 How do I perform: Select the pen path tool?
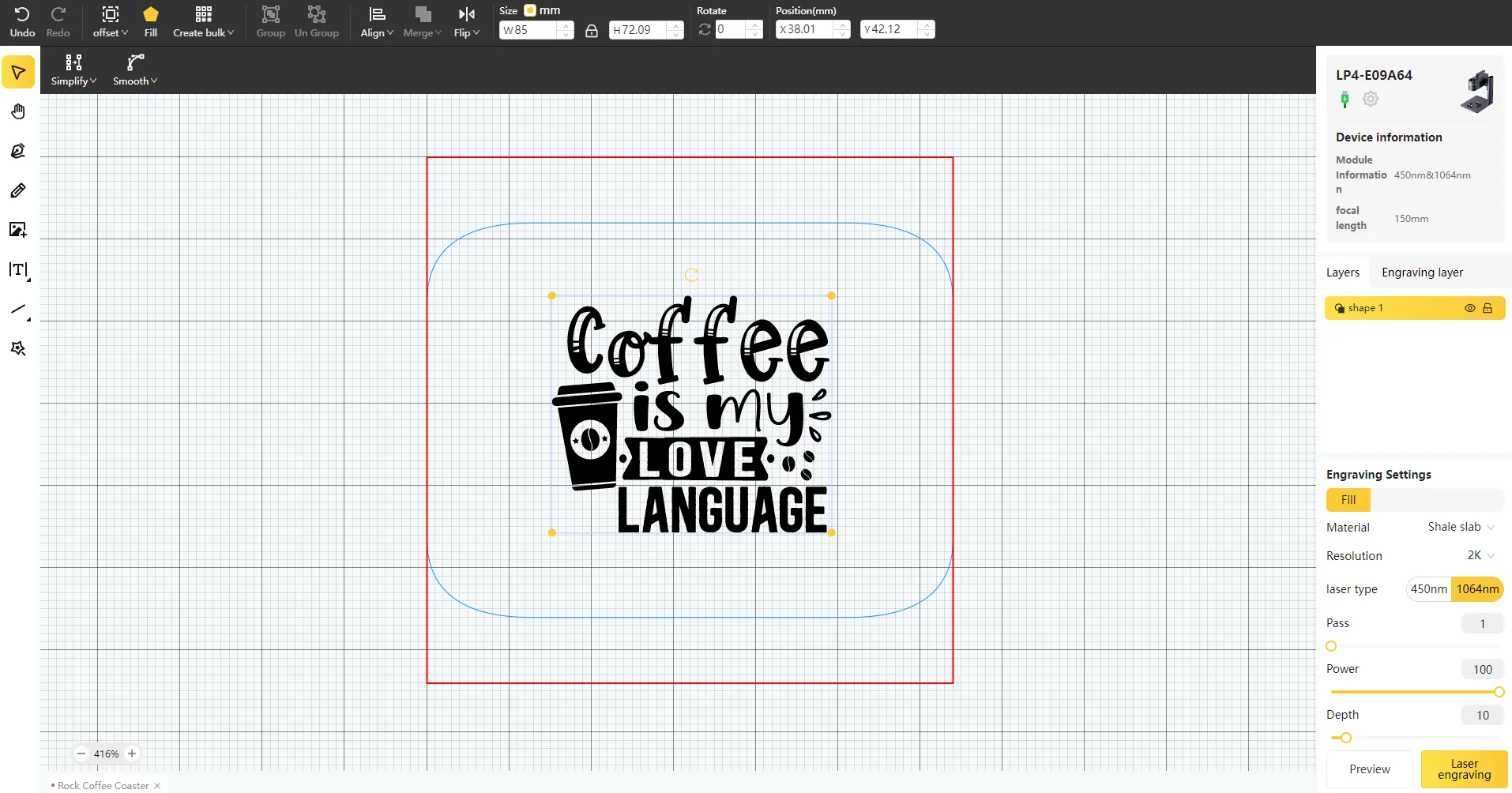18,151
